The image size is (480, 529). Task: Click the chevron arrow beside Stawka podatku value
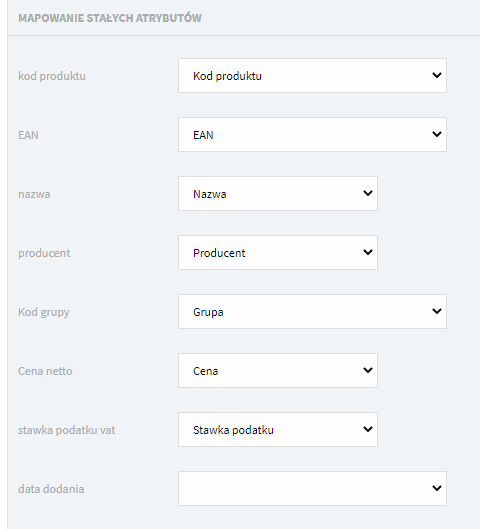click(368, 429)
